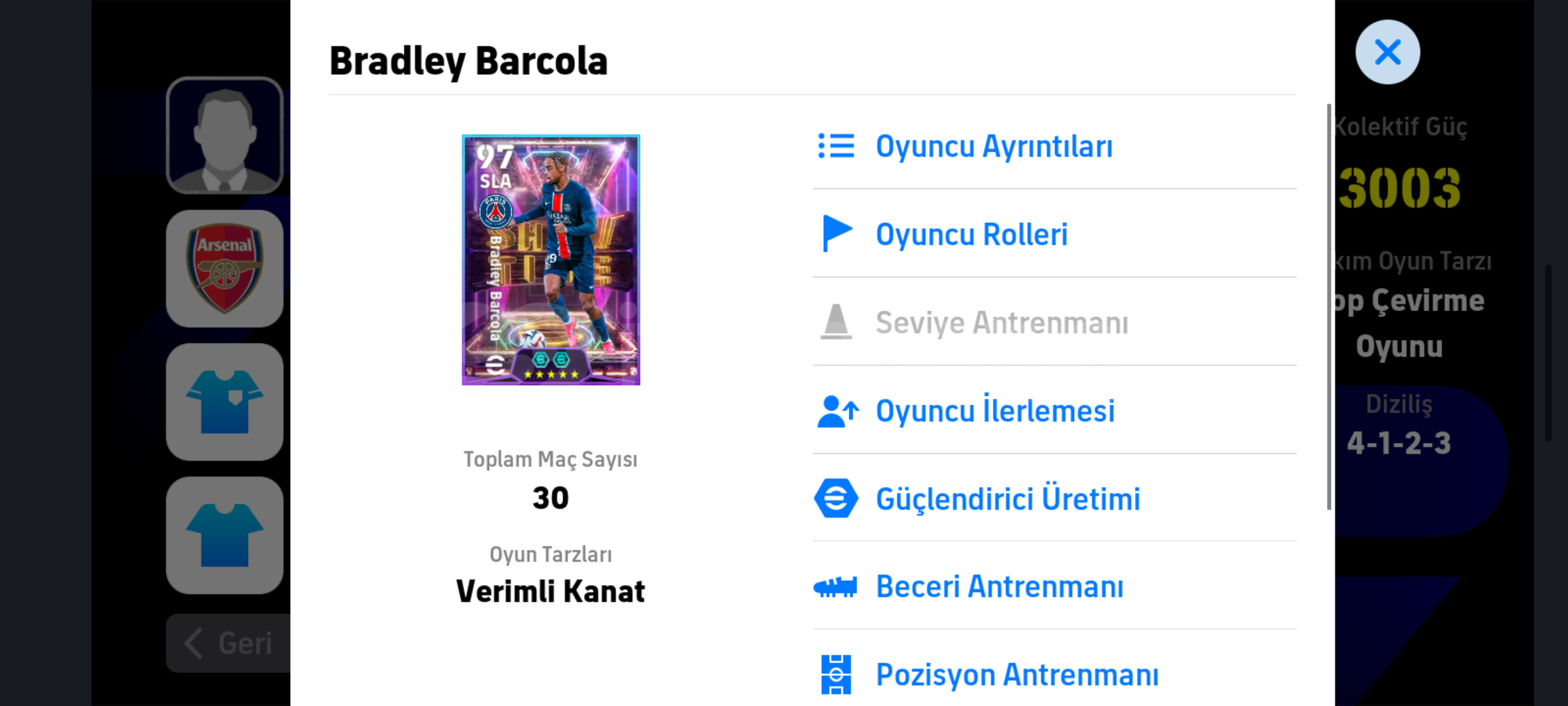Viewport: 1568px width, 706px height.
Task: Click the pitch icon for Pozisyon Antrenmanı
Action: [836, 674]
